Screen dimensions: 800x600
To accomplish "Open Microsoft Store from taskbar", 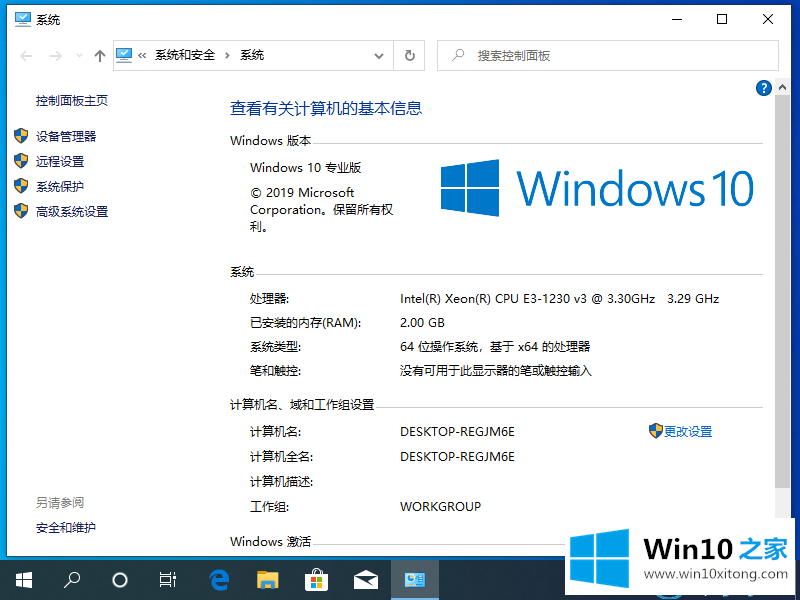I will pyautogui.click(x=316, y=580).
